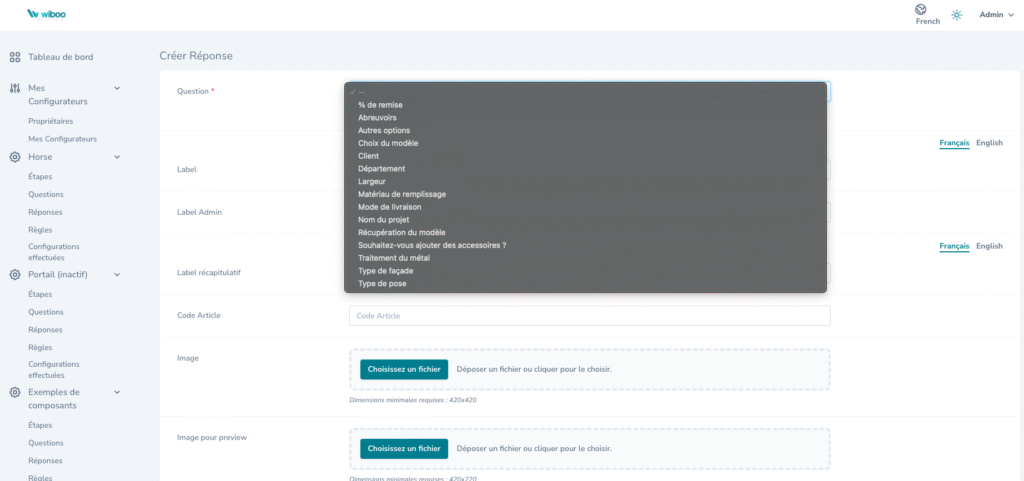The height and width of the screenshot is (481, 1024).
Task: Open Propriétaires link in sidebar
Action: (50, 121)
